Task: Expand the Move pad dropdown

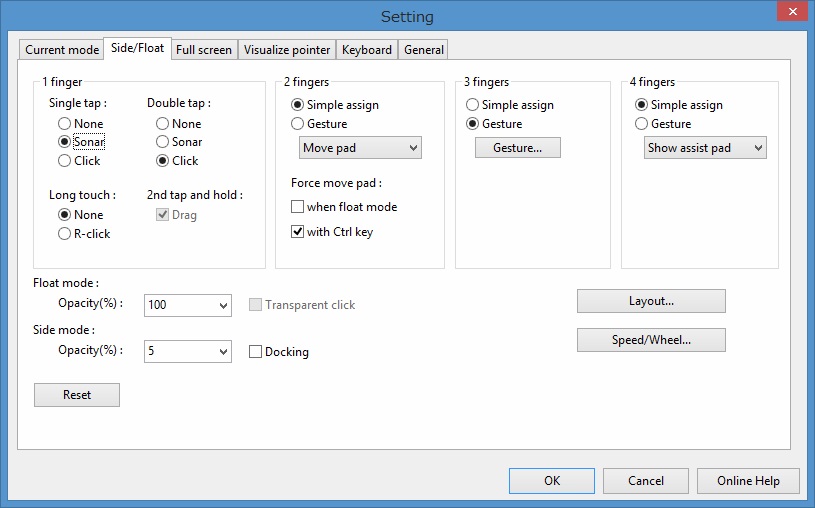Action: tap(360, 148)
